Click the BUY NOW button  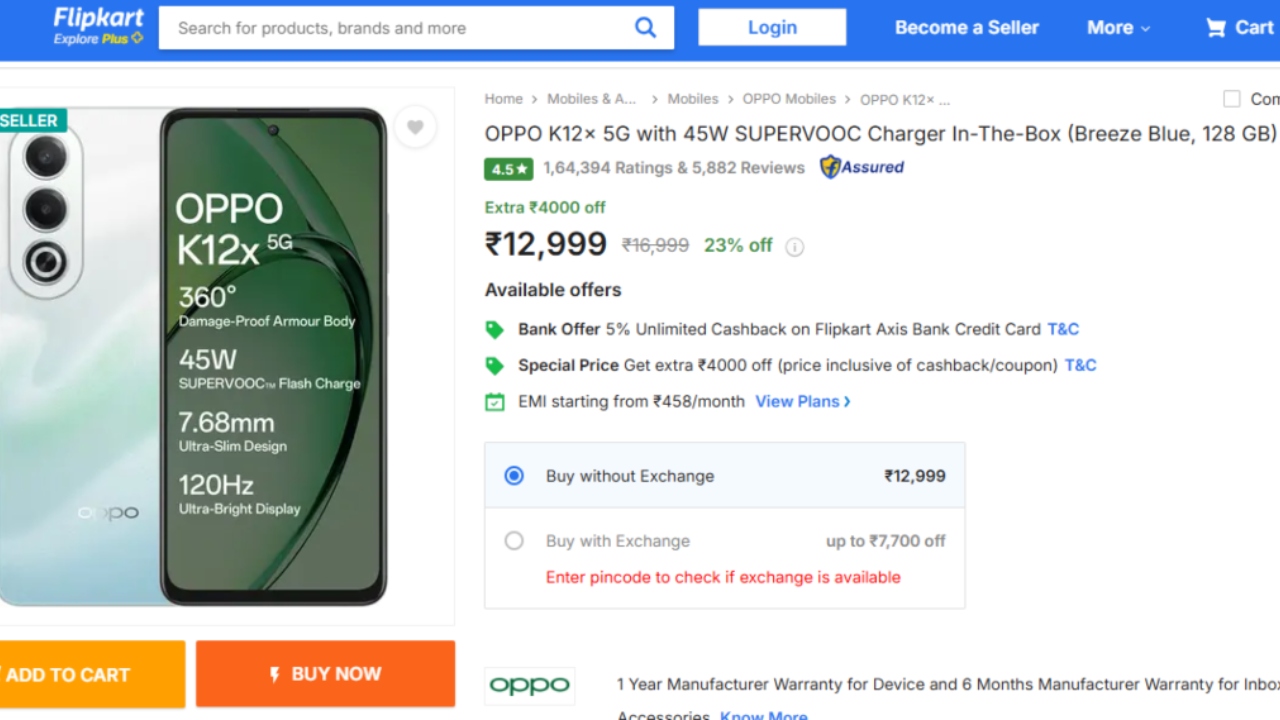(x=325, y=674)
